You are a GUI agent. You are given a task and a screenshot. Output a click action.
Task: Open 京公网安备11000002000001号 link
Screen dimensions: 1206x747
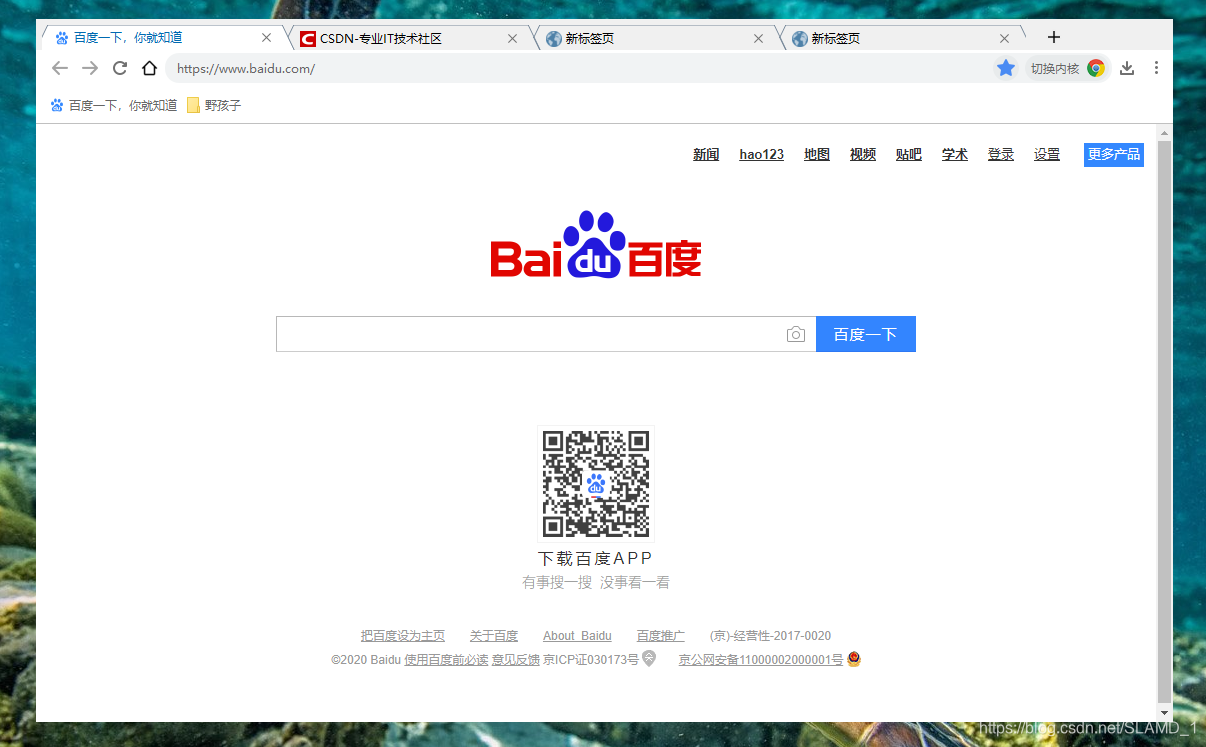click(x=761, y=660)
